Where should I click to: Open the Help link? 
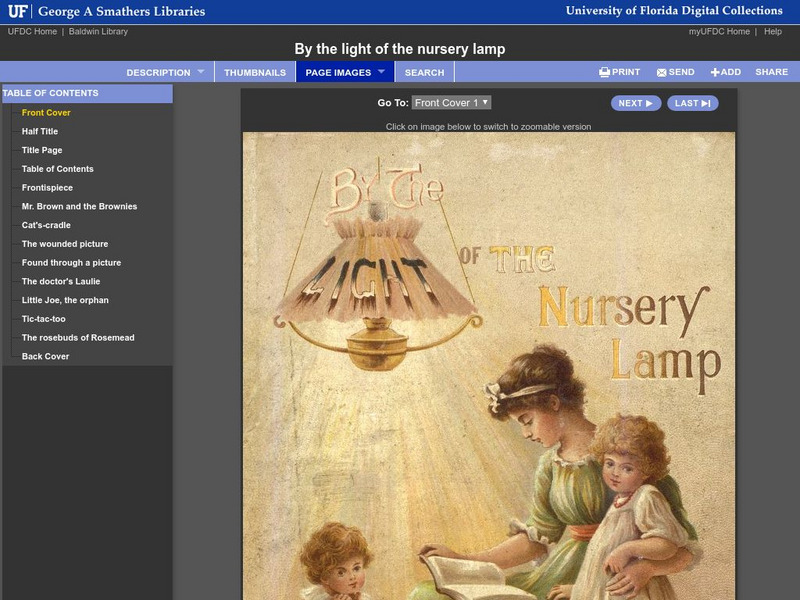(773, 32)
